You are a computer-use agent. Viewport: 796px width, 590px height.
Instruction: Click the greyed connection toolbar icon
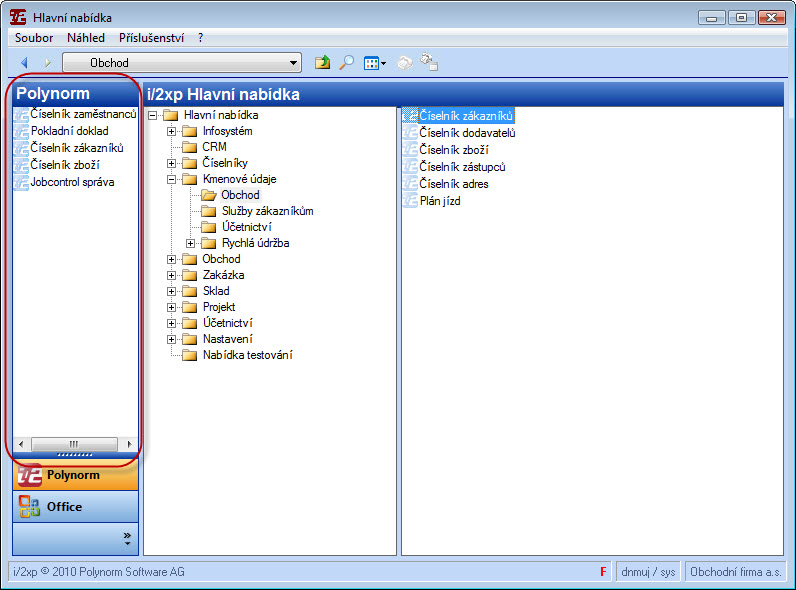[429, 62]
